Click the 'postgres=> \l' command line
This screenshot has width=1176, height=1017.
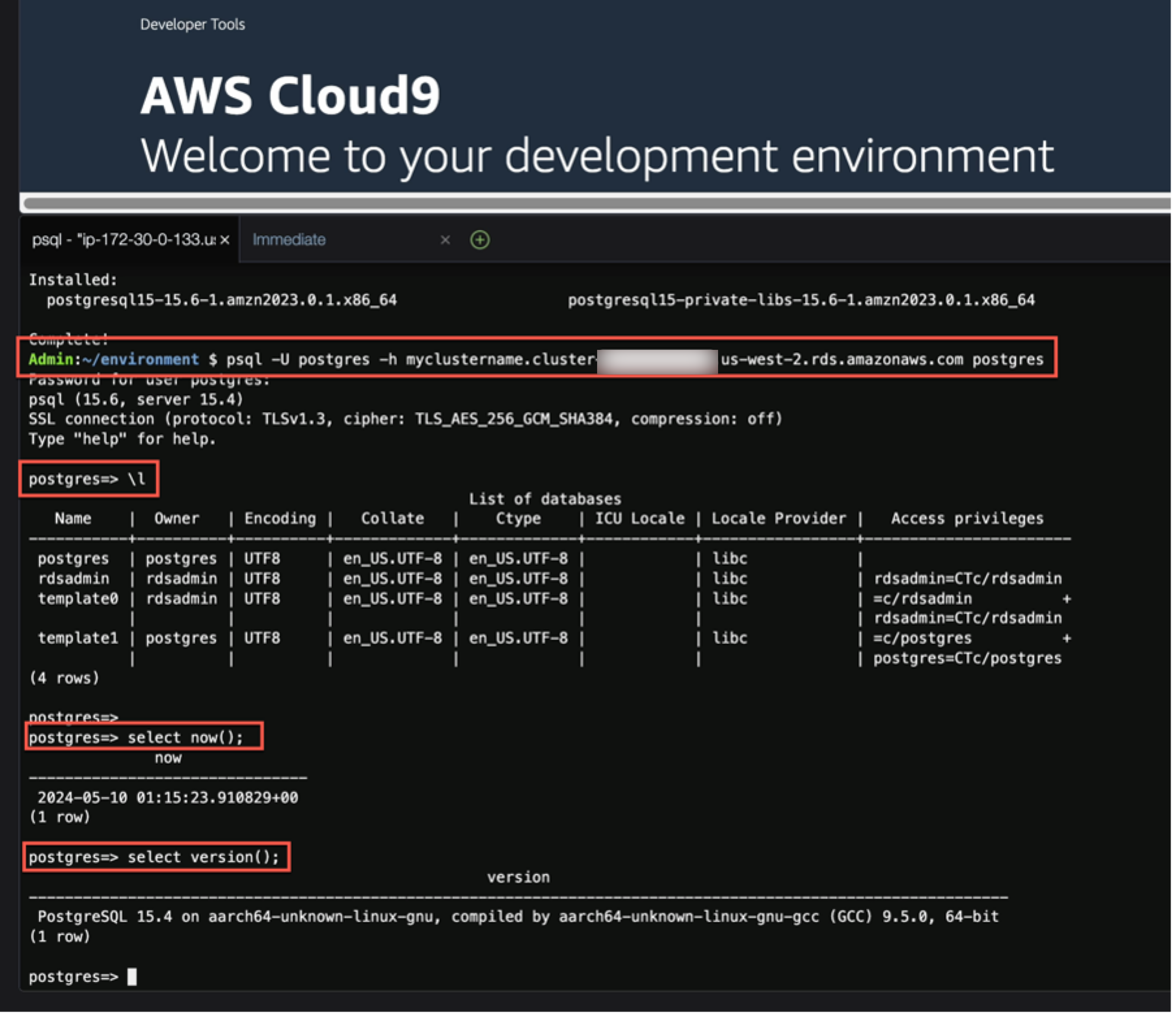click(x=88, y=479)
